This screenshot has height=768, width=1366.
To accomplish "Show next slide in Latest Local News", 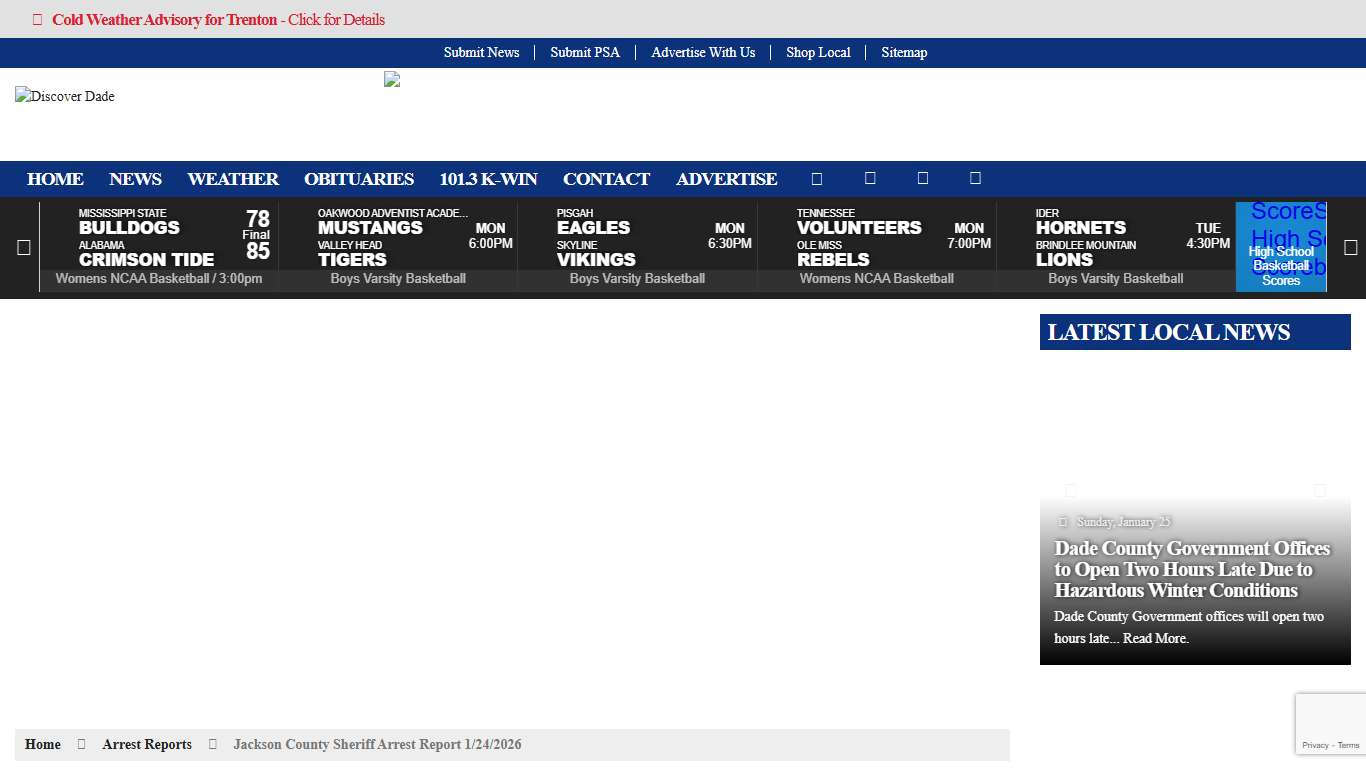I will [1319, 490].
